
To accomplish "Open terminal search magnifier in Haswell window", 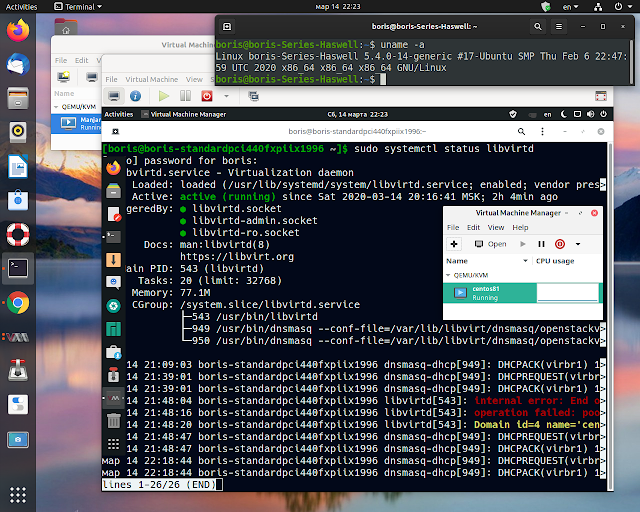I will (x=538, y=27).
